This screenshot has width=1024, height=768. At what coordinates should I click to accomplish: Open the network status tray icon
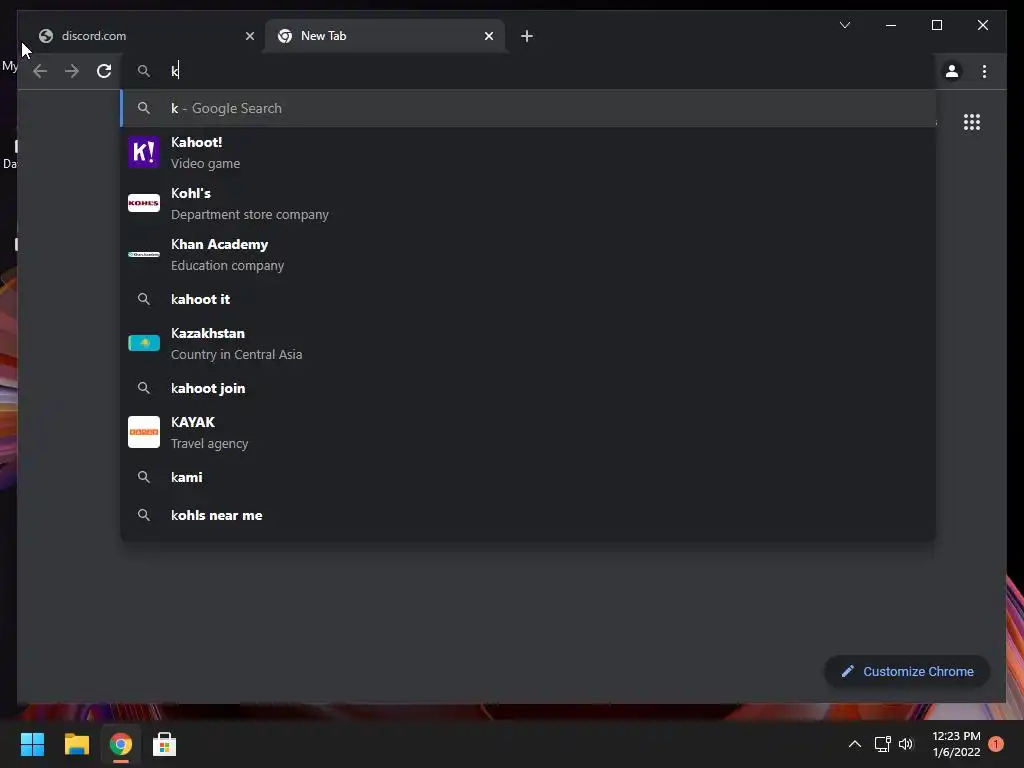point(882,744)
